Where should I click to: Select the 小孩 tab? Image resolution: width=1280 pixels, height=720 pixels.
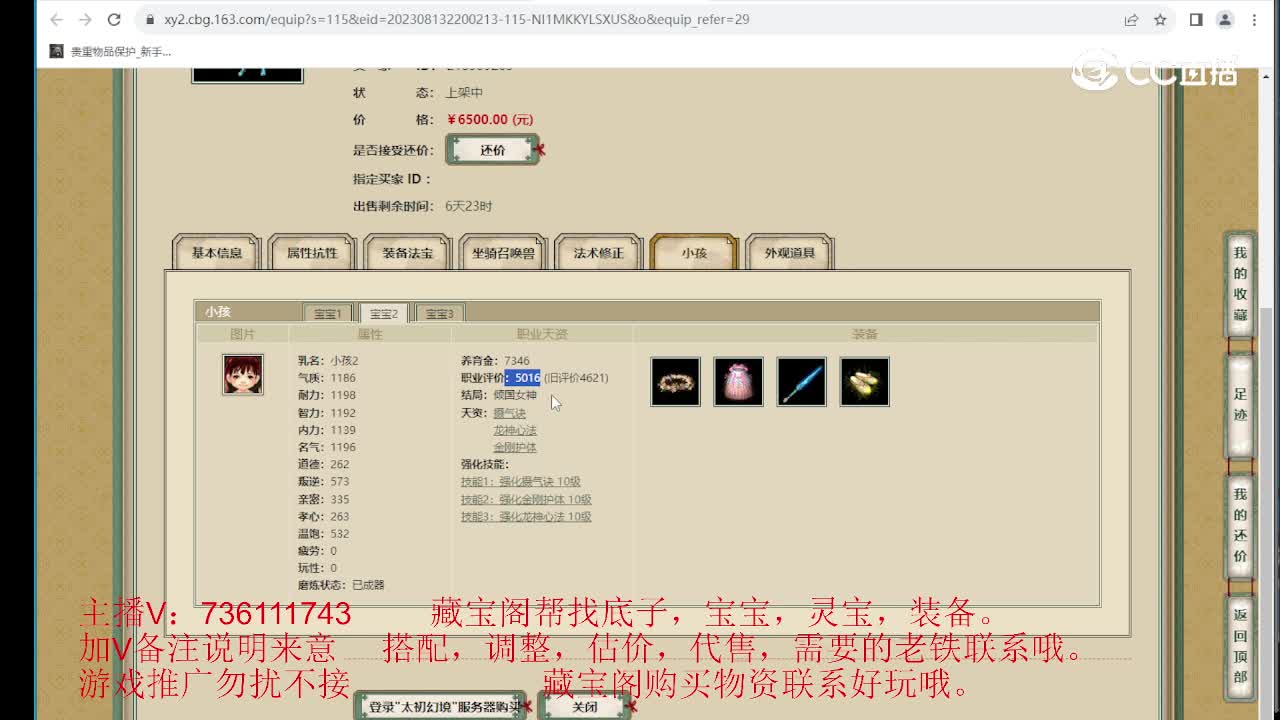click(x=694, y=253)
